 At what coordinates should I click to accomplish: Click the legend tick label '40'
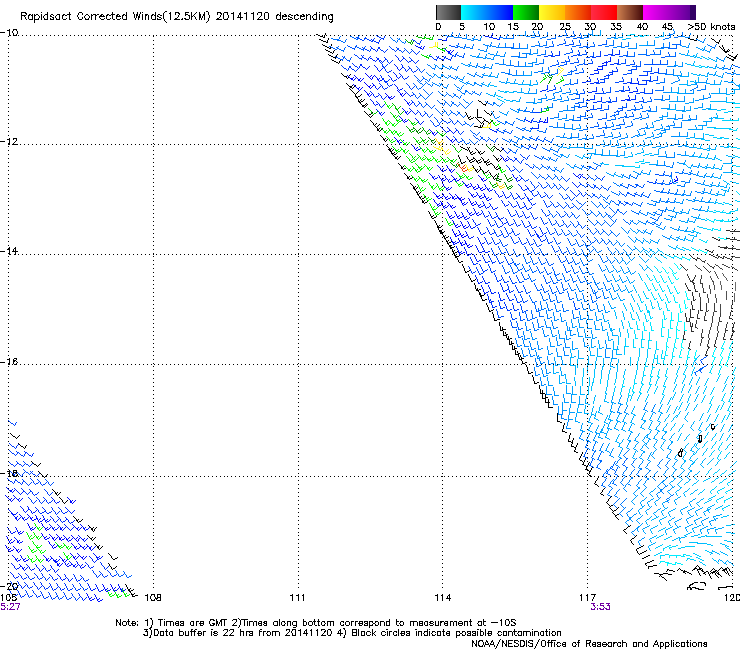pos(642,27)
